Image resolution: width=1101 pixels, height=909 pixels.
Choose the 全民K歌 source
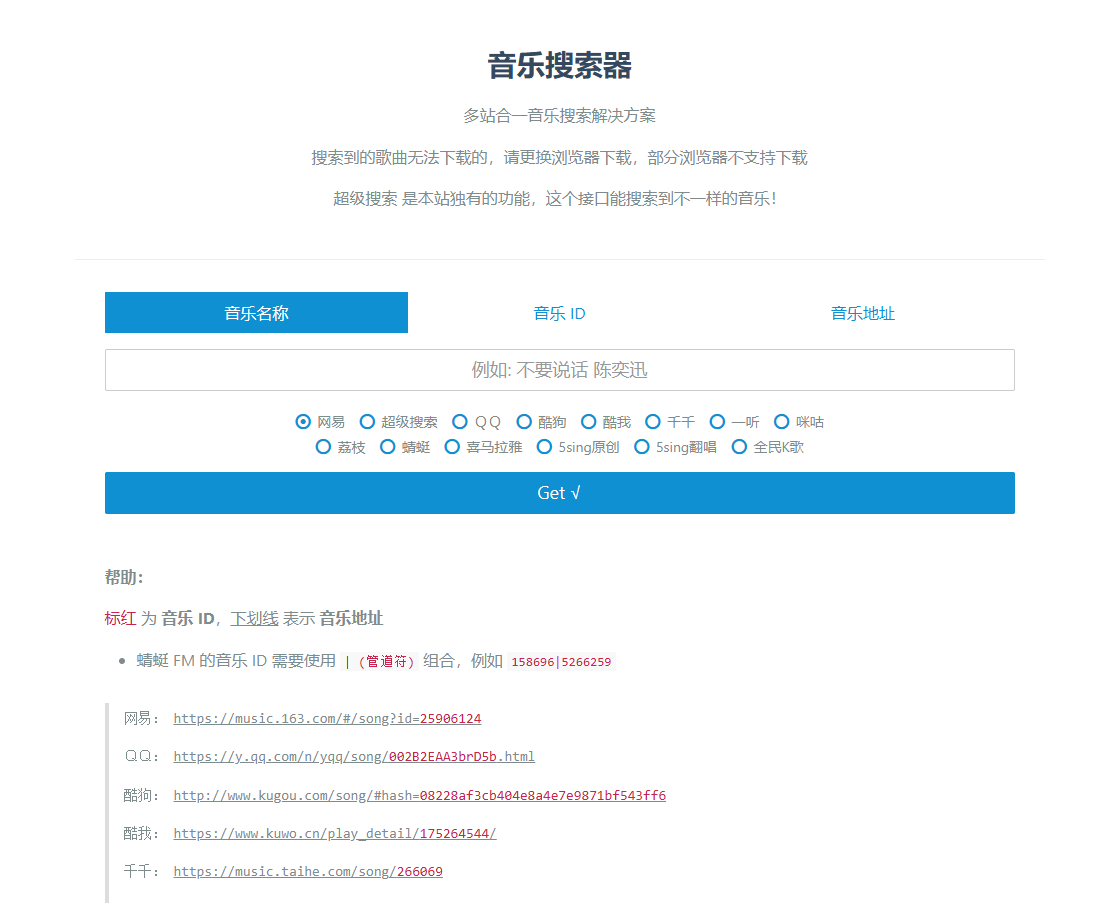(x=738, y=446)
